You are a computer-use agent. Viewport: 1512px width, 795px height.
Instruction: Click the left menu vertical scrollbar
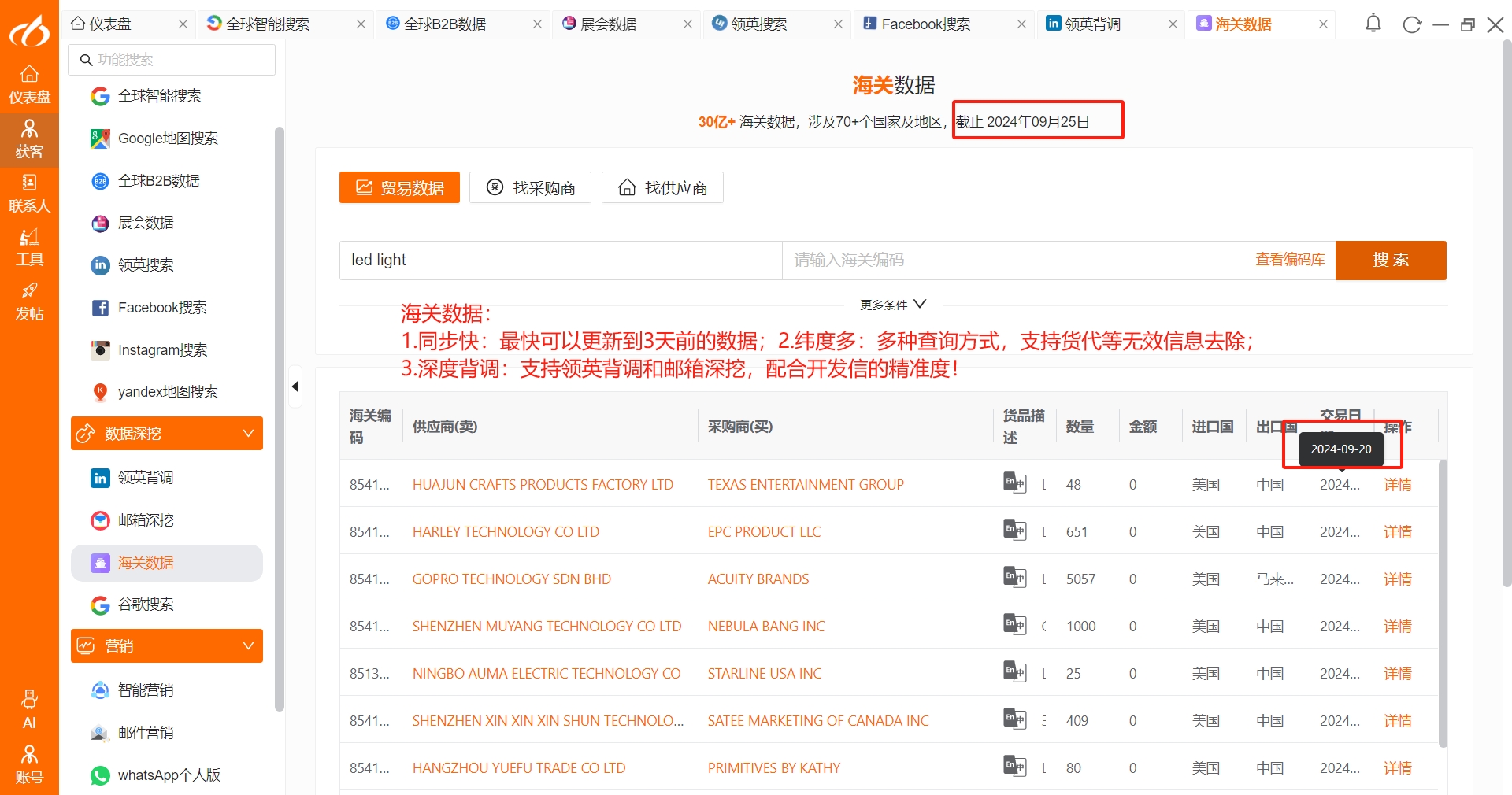[279, 419]
